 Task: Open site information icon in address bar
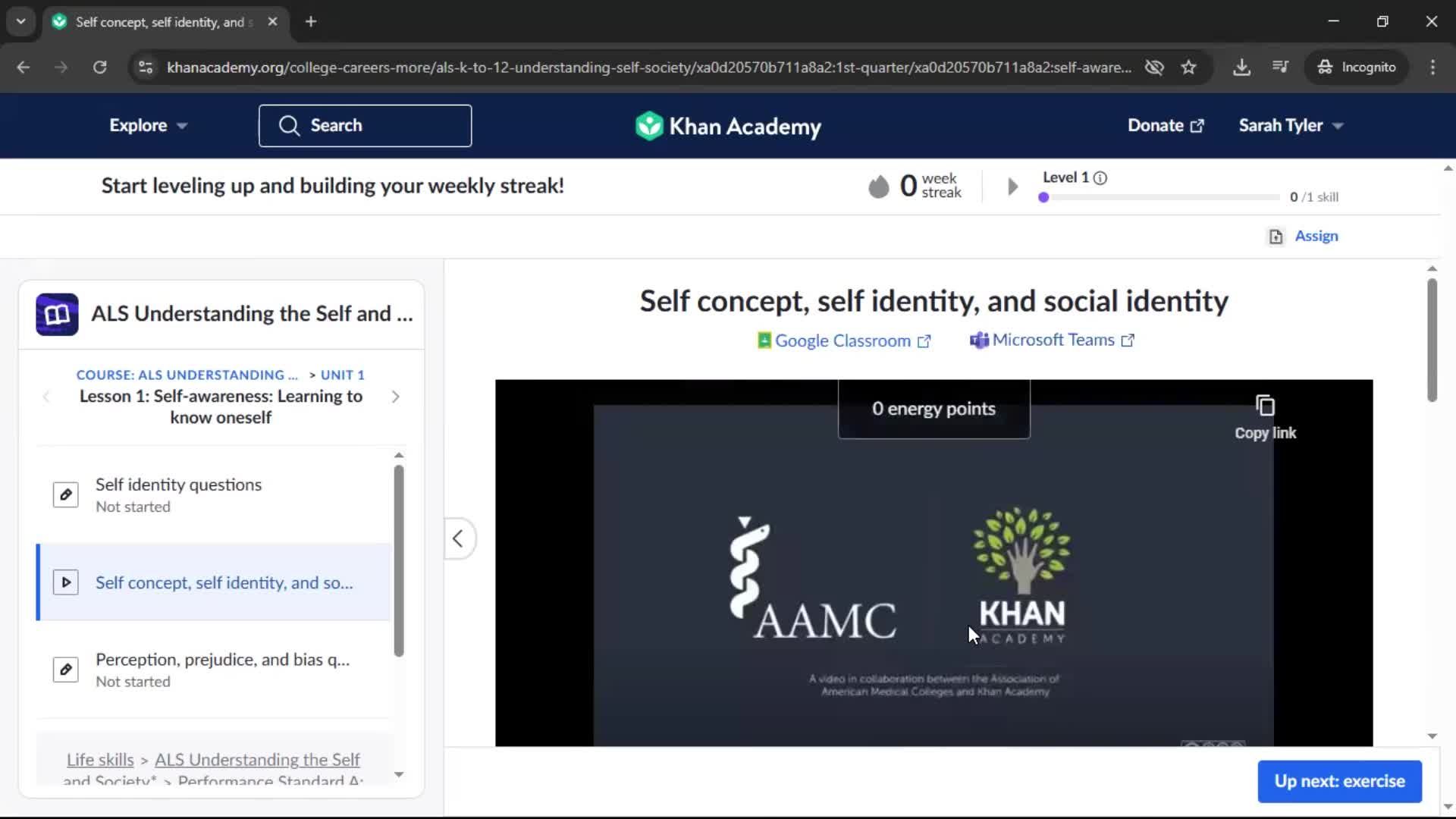[x=146, y=67]
